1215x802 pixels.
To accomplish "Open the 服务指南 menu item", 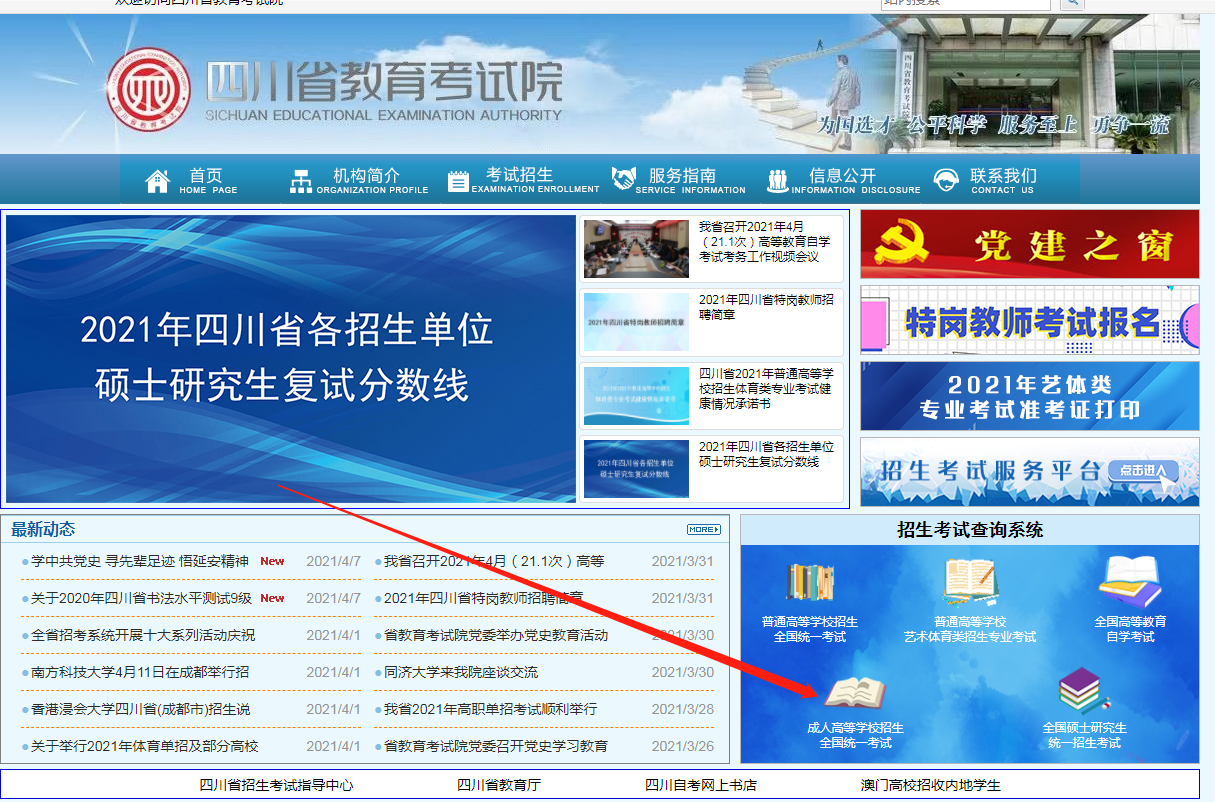I will 679,181.
